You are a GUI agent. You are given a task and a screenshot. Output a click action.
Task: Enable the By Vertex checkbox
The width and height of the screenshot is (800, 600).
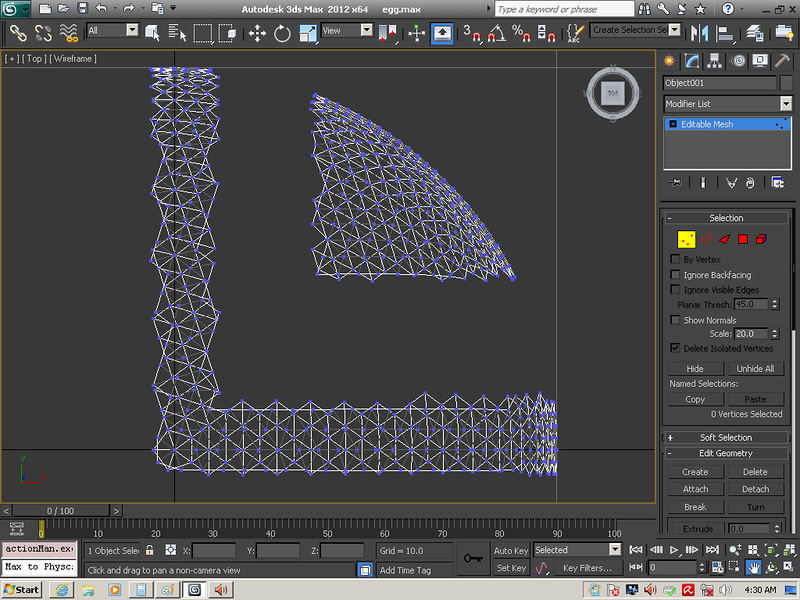pyautogui.click(x=675, y=259)
